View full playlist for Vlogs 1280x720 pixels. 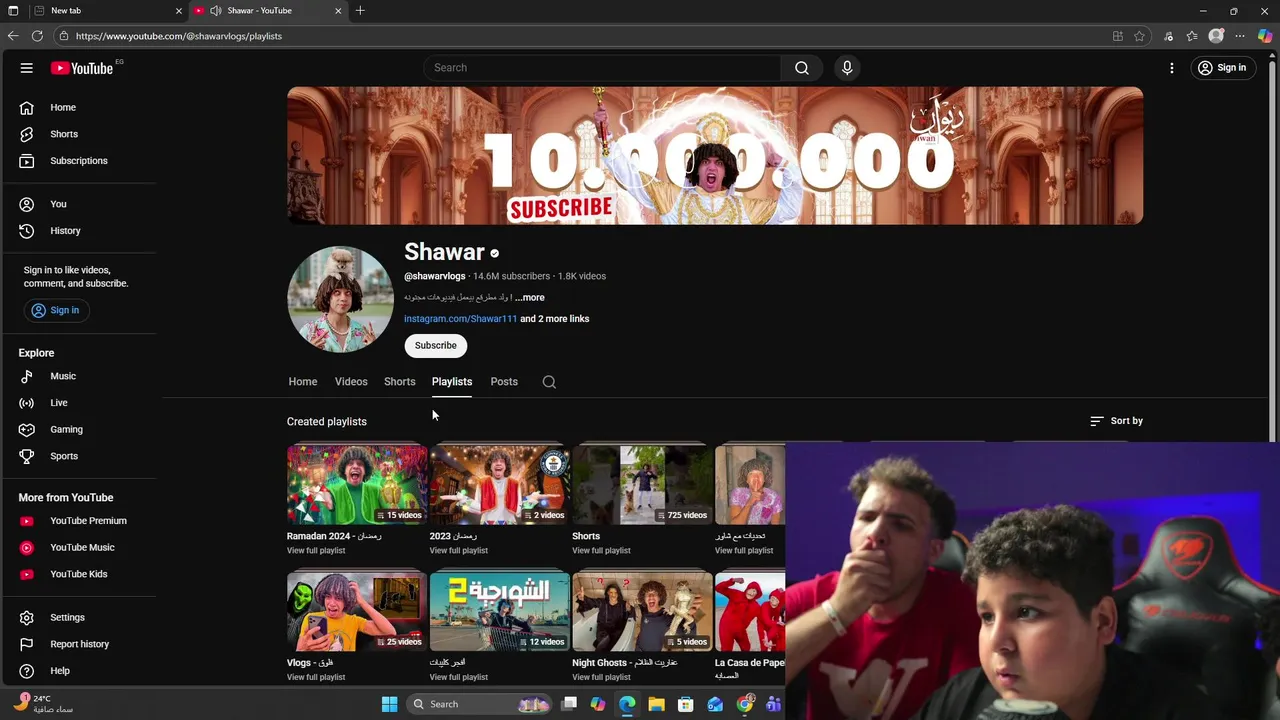(316, 678)
